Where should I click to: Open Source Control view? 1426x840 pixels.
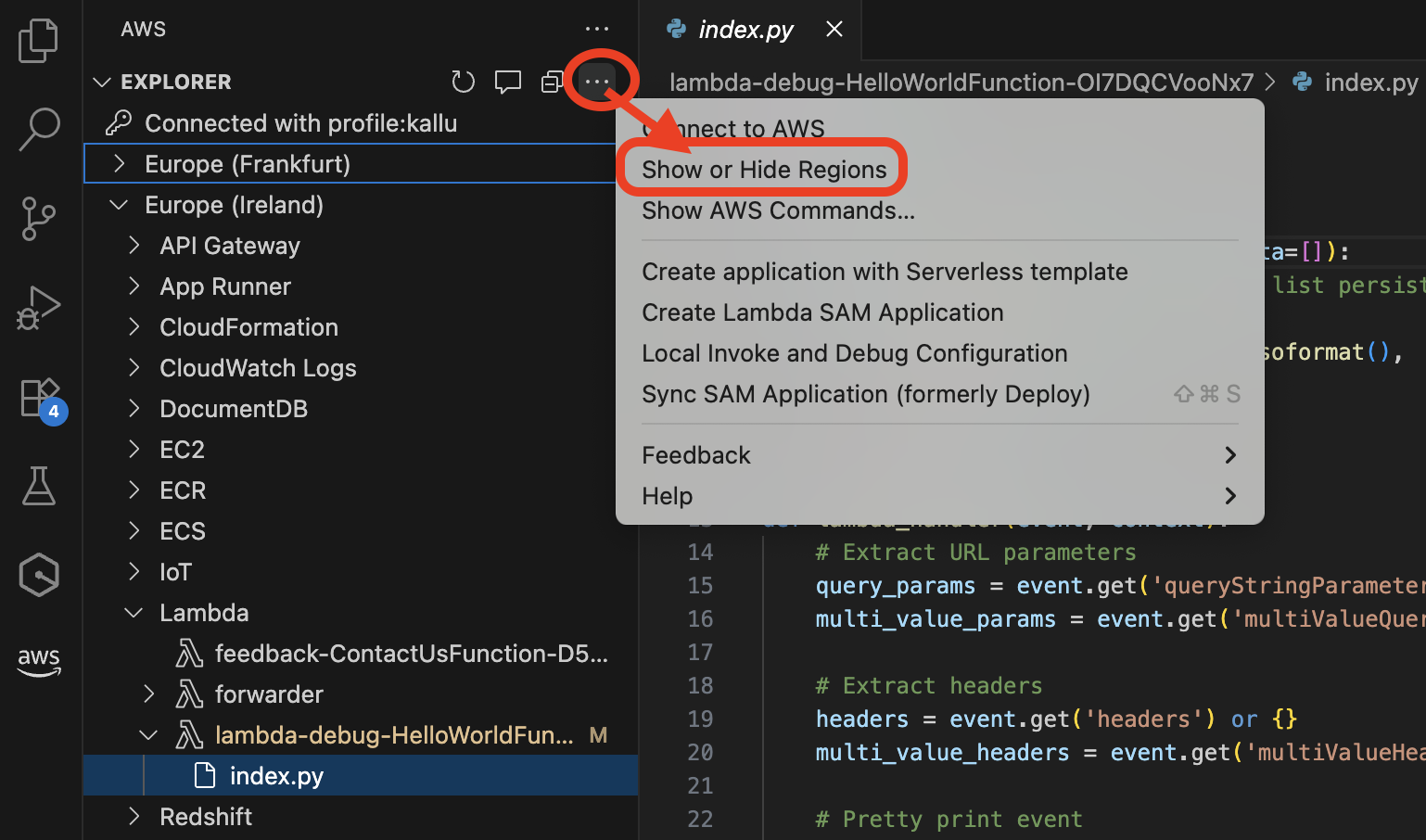click(38, 219)
